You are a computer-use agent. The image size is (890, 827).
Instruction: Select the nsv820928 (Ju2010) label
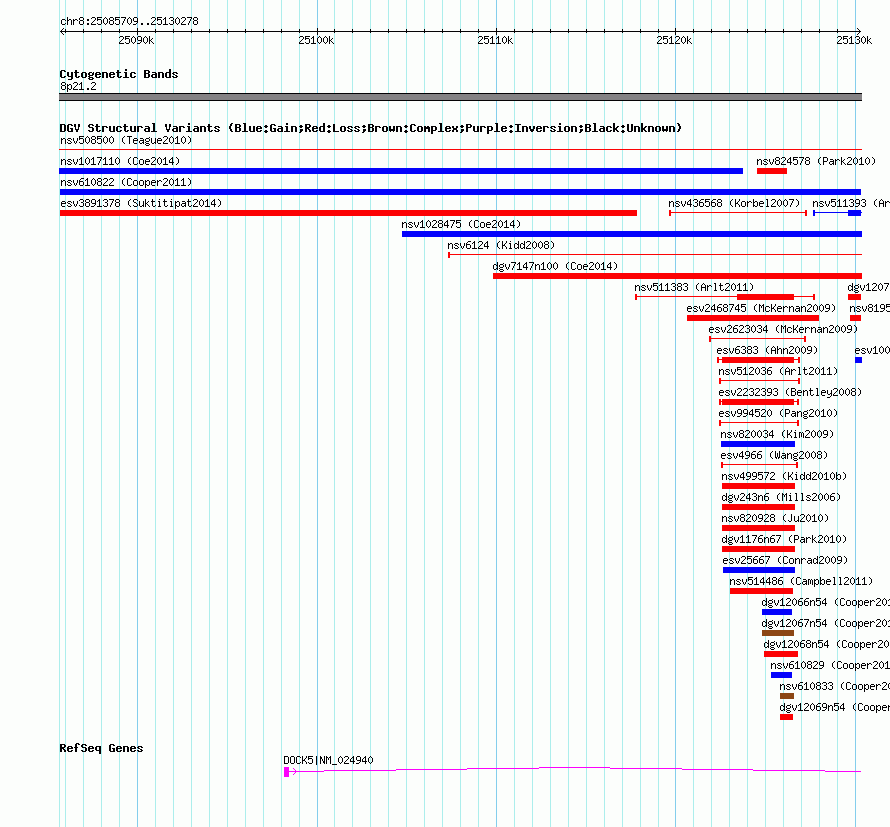pos(775,518)
